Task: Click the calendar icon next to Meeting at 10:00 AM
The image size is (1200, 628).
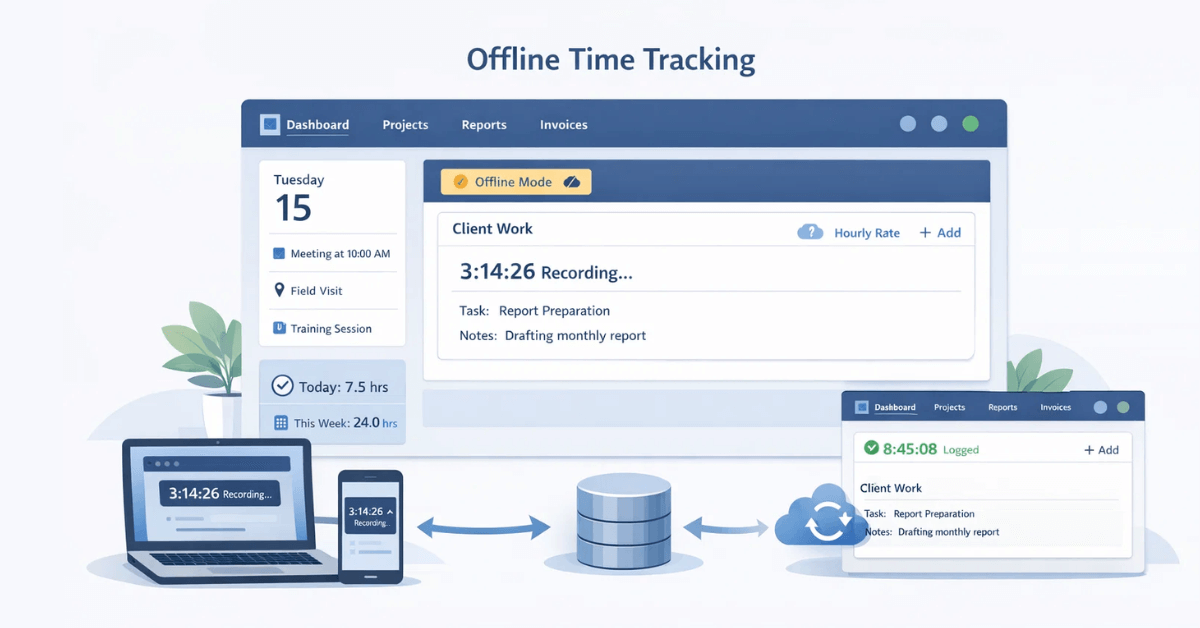Action: 277,253
